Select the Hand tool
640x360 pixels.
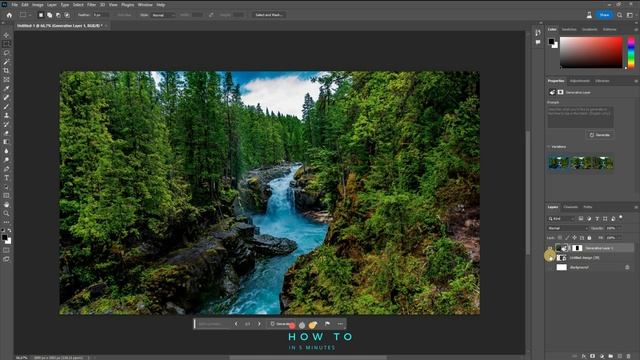[x=6, y=204]
